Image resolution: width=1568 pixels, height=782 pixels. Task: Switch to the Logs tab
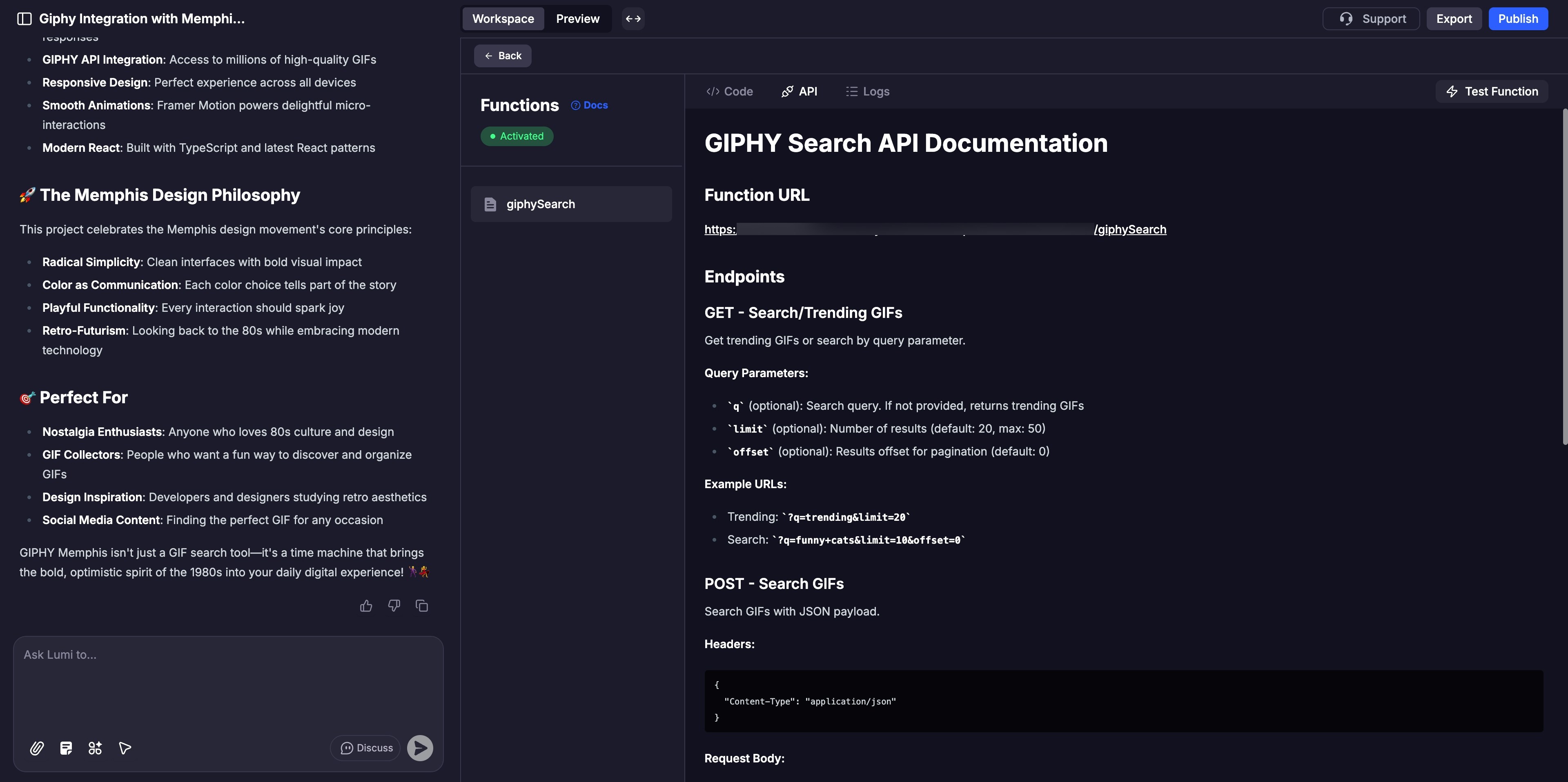867,91
